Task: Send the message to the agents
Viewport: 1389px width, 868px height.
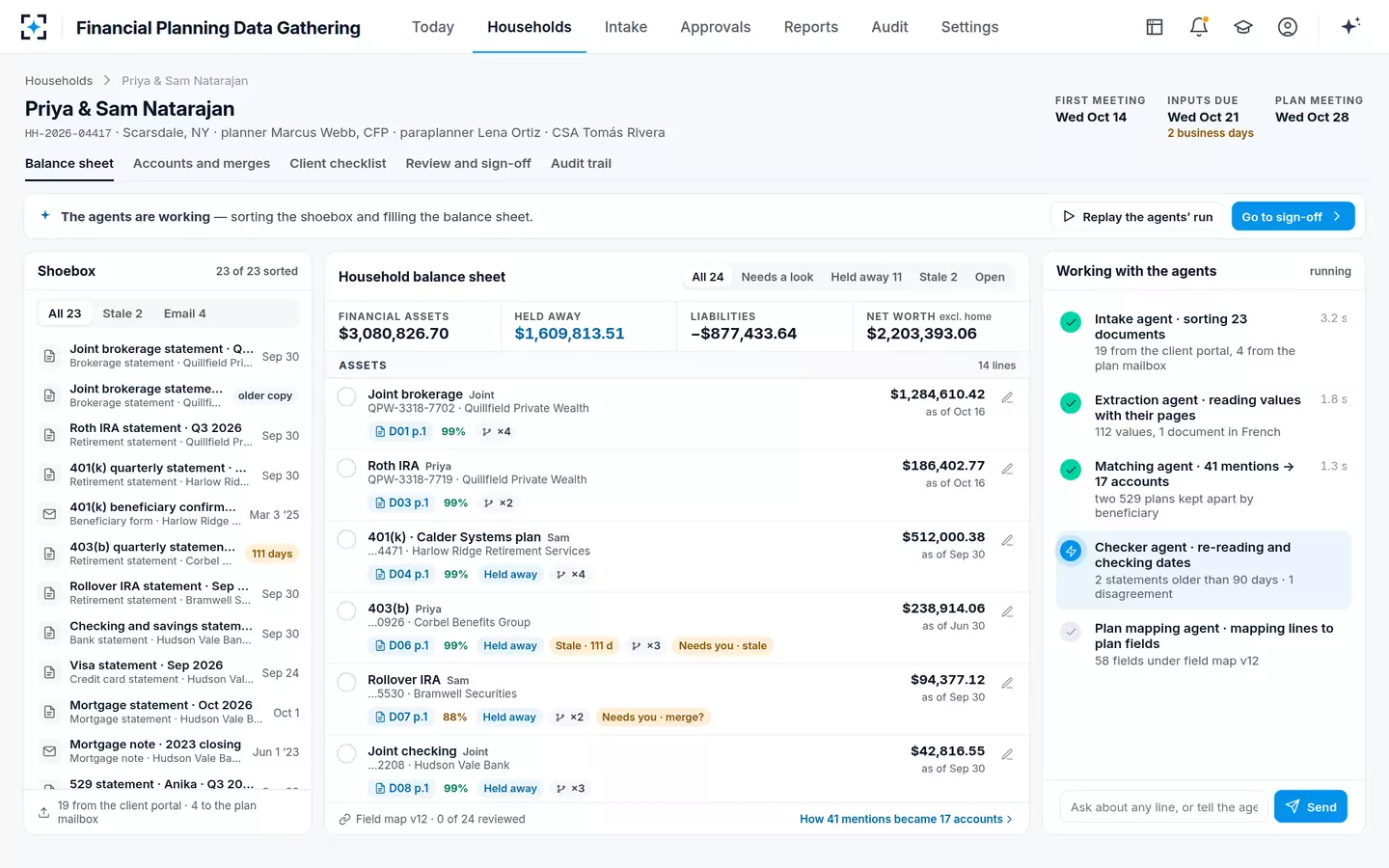Action: 1310,807
